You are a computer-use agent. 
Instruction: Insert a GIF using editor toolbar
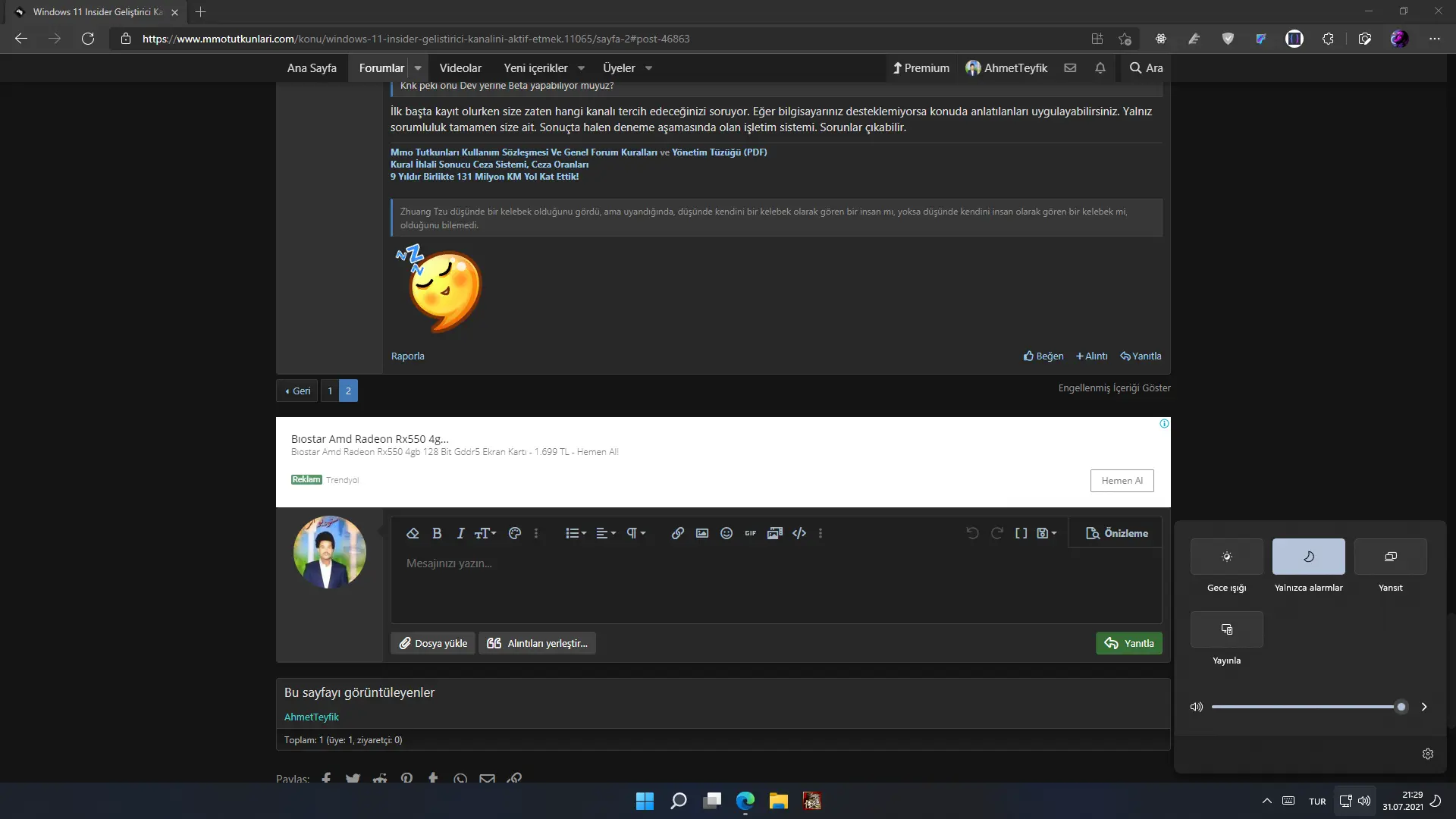(x=750, y=533)
